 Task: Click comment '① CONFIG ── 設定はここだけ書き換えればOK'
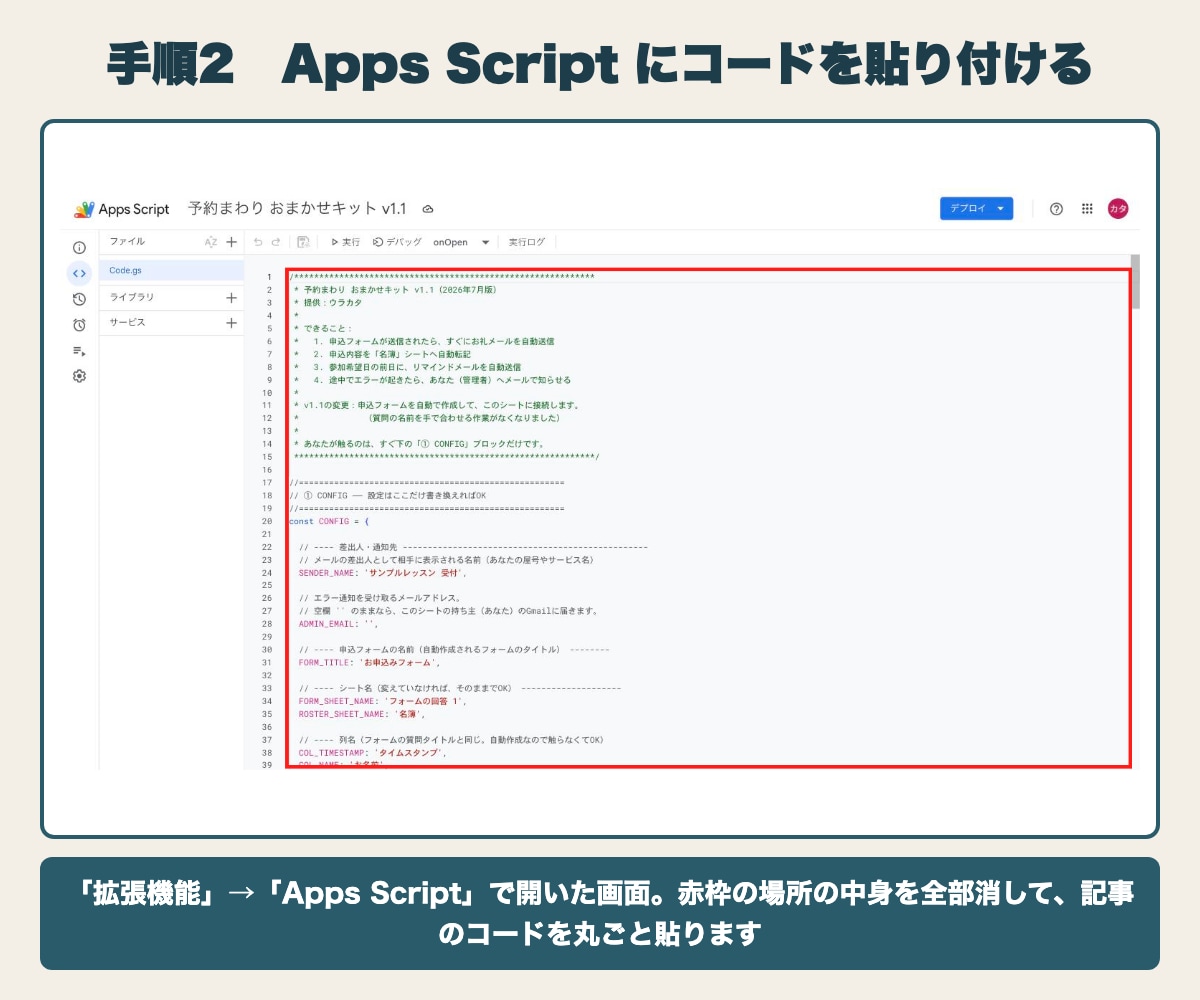387,495
